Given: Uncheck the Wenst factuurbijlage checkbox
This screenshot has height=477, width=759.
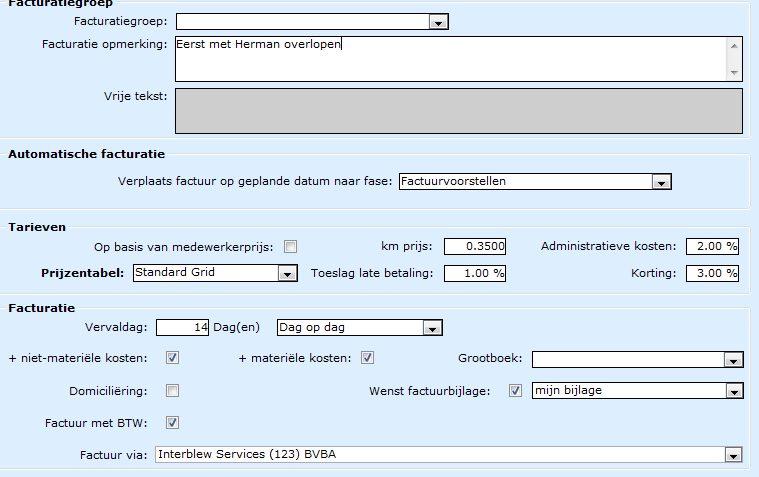Looking at the screenshot, I should [x=516, y=390].
